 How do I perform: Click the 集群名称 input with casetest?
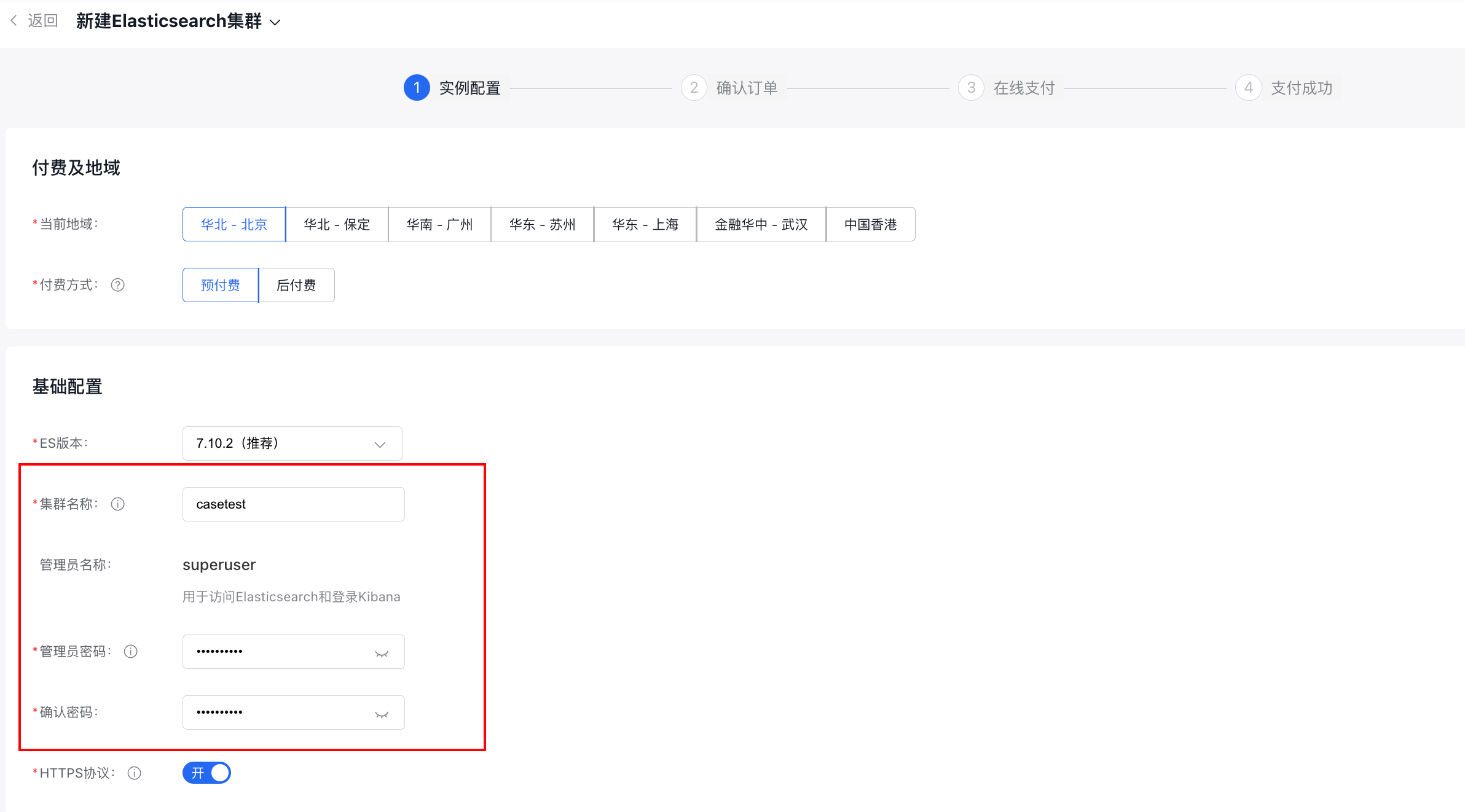pos(293,504)
